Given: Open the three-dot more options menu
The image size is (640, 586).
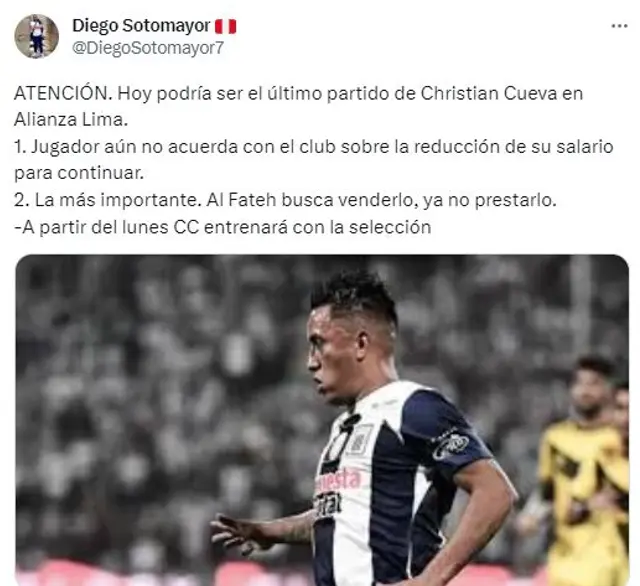Looking at the screenshot, I should (x=619, y=26).
